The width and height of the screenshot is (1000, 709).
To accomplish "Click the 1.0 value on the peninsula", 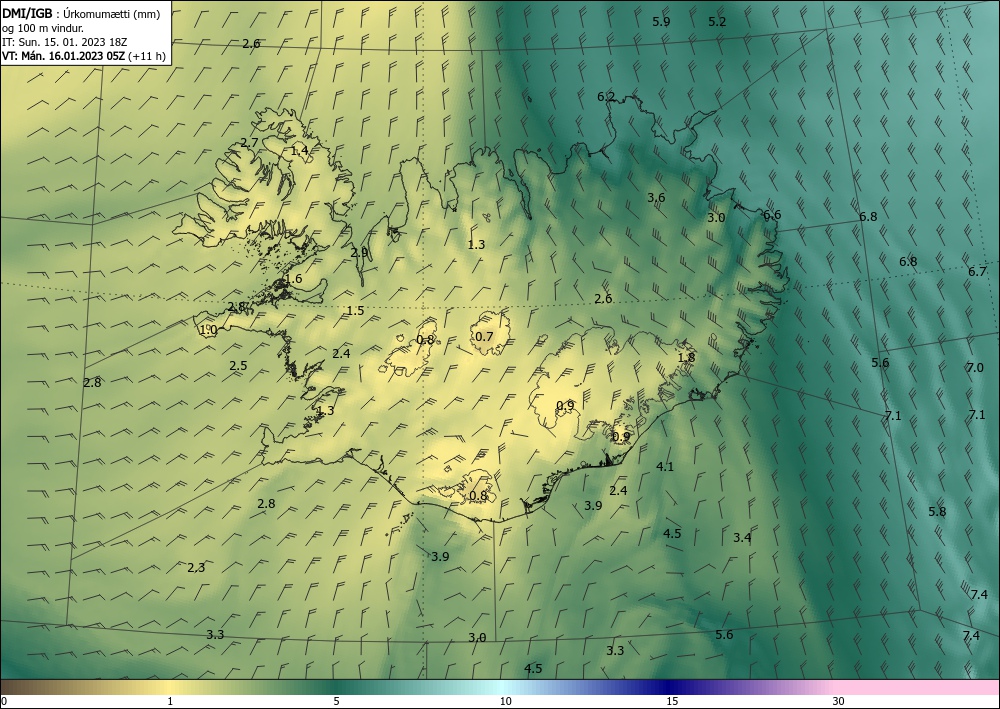I will [x=209, y=330].
